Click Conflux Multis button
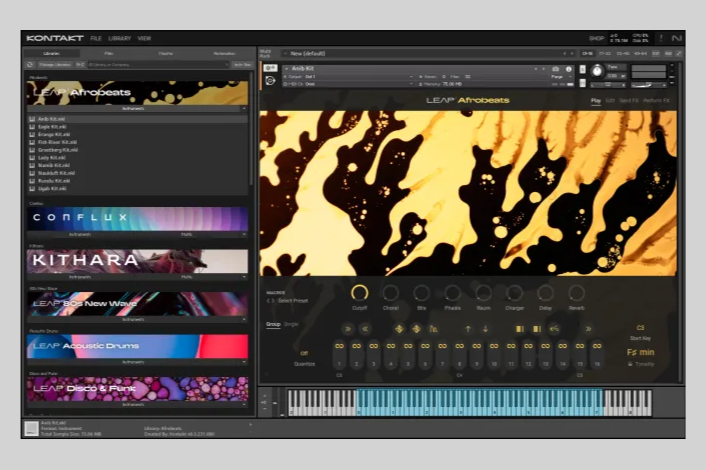Viewport: 706px width, 470px height. pos(186,235)
